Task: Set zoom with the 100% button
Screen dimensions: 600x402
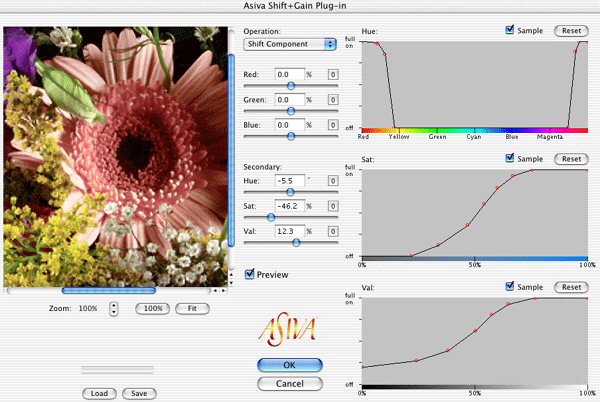Action: (152, 309)
